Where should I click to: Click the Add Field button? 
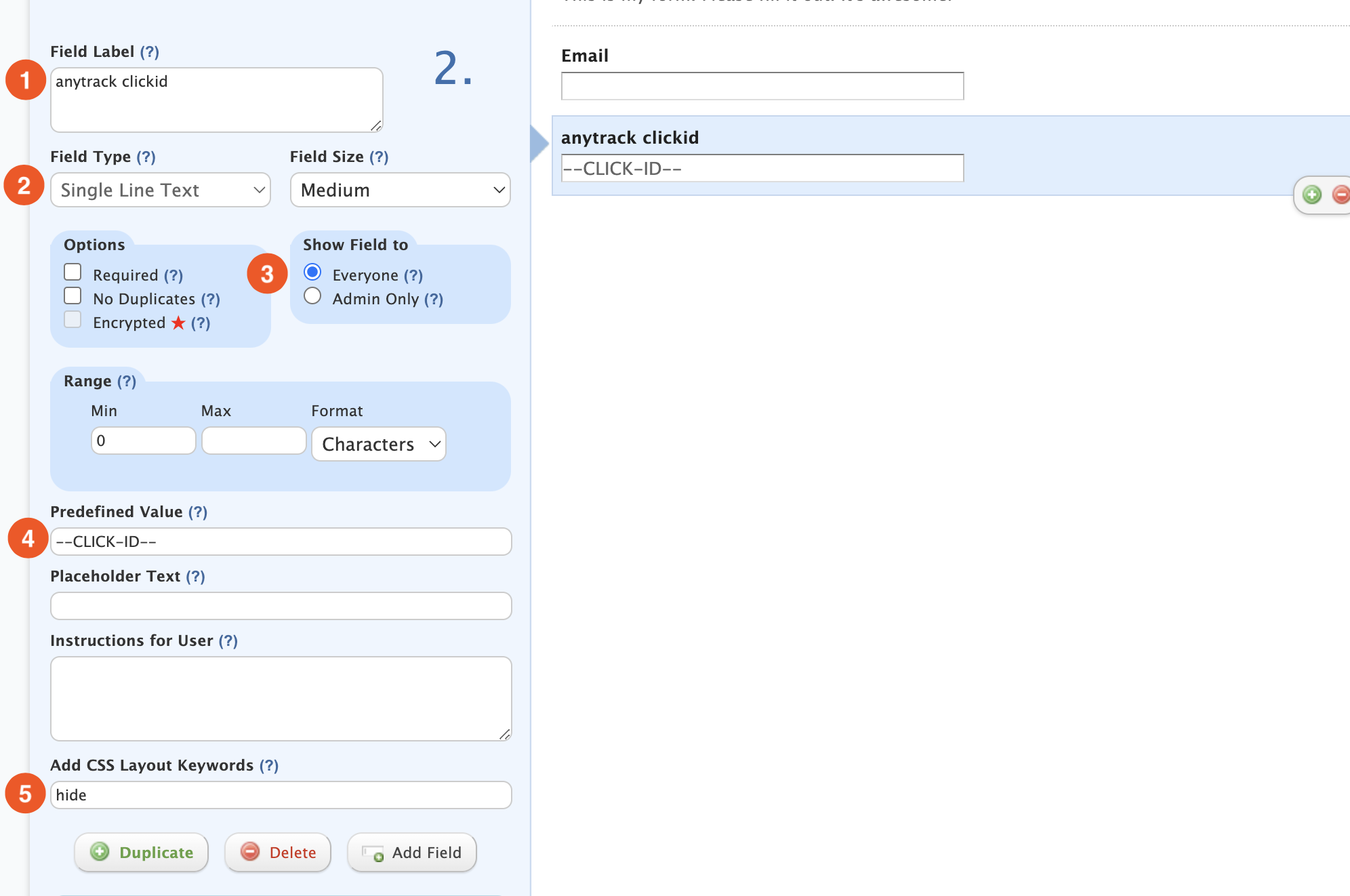click(412, 853)
